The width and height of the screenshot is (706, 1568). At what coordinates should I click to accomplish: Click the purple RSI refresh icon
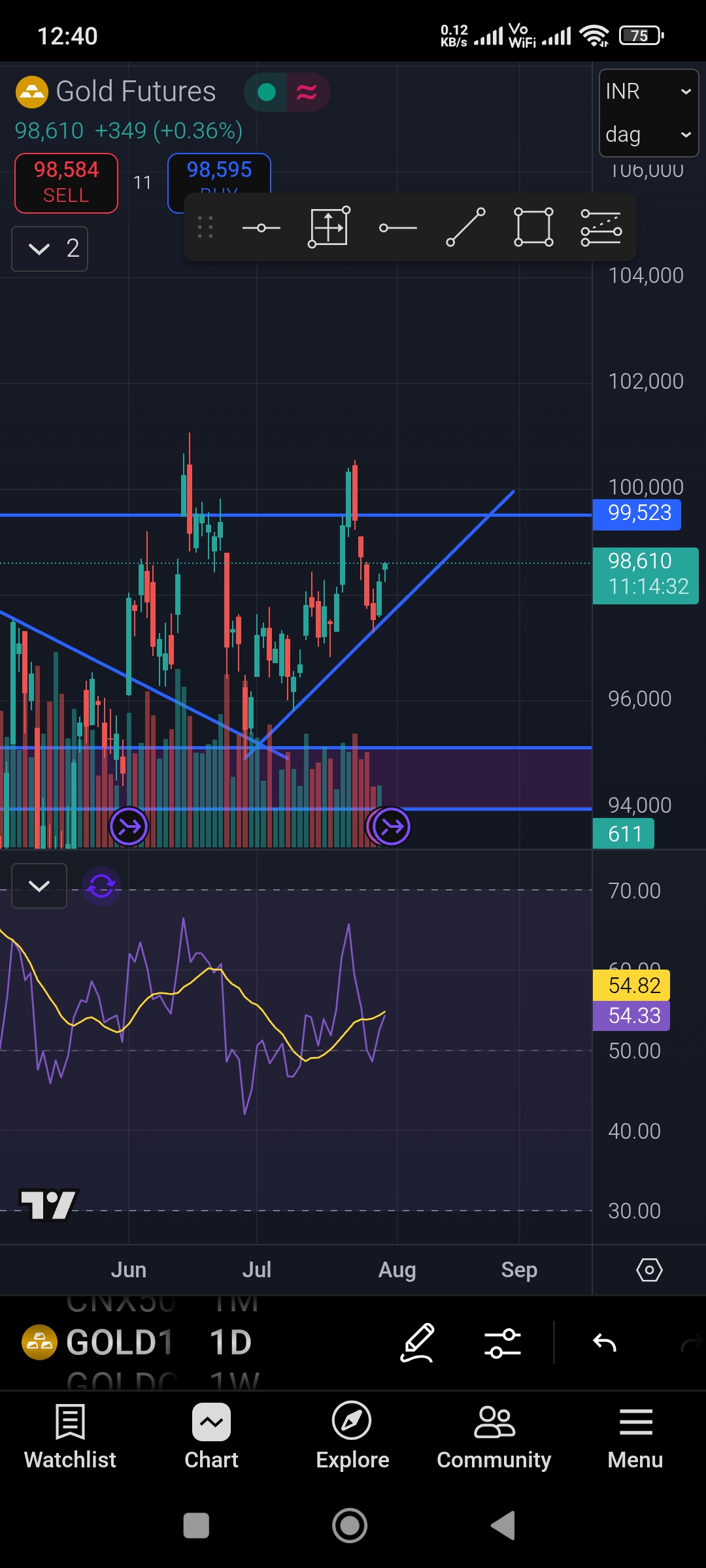click(101, 887)
